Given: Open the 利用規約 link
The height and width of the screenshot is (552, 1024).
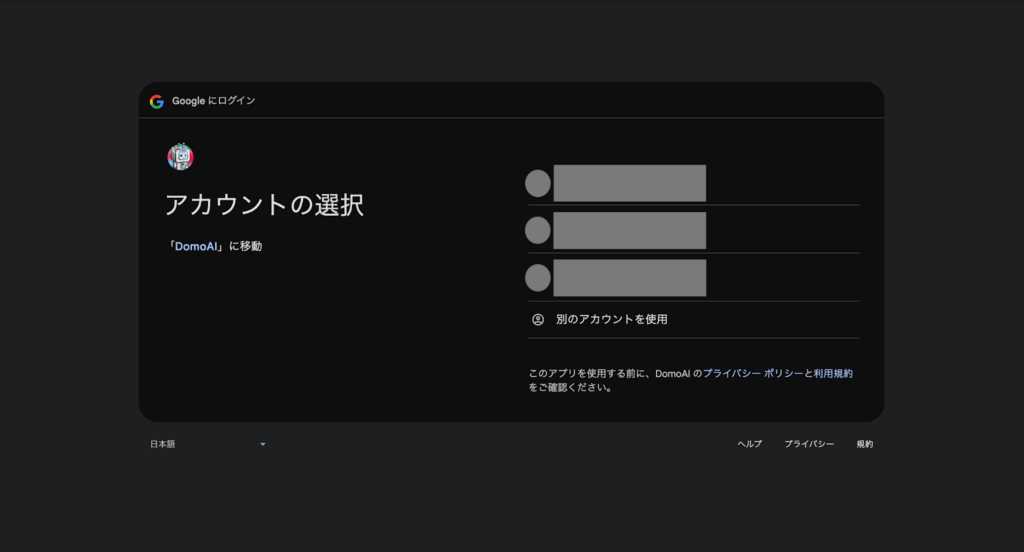Looking at the screenshot, I should point(833,373).
